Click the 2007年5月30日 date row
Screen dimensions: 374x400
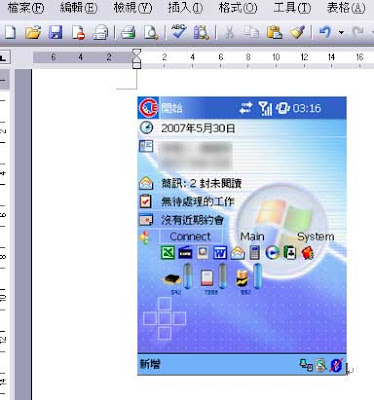[x=198, y=128]
